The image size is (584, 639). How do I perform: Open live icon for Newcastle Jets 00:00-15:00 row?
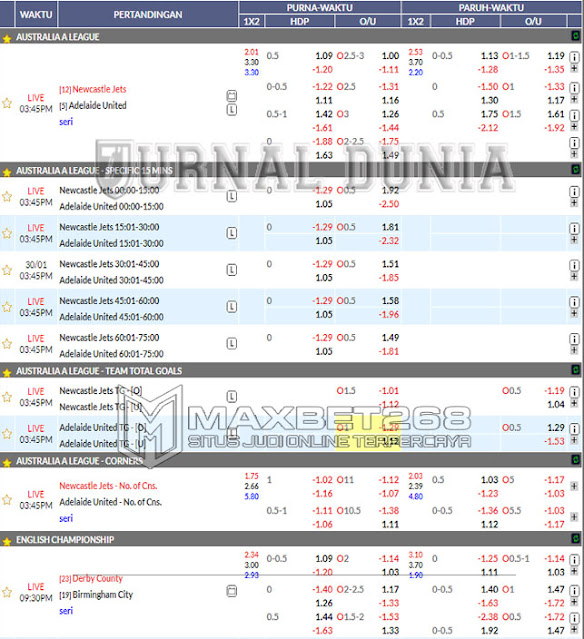(231, 196)
